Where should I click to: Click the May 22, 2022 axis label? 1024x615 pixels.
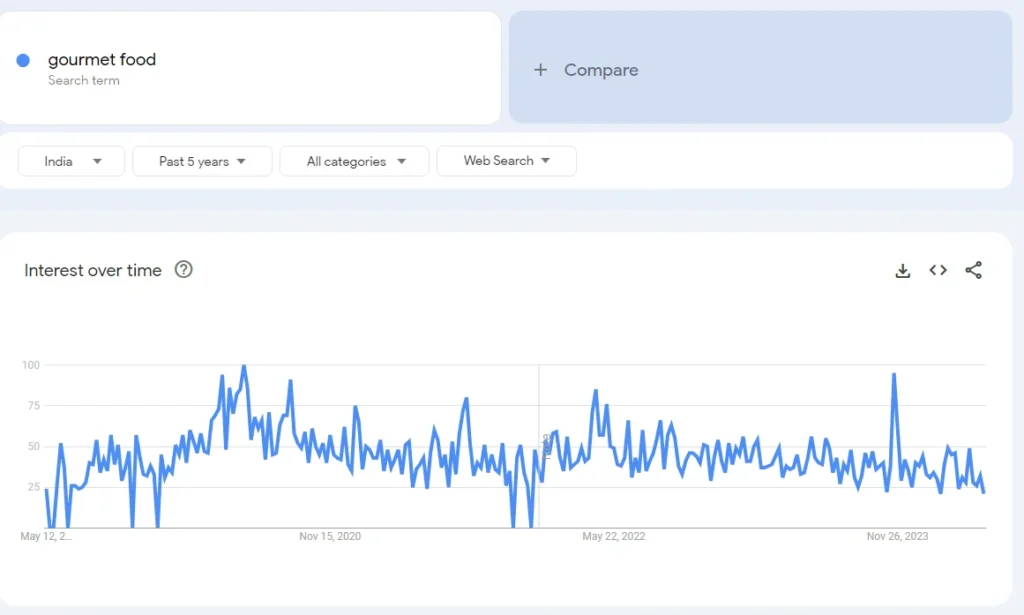click(x=613, y=537)
